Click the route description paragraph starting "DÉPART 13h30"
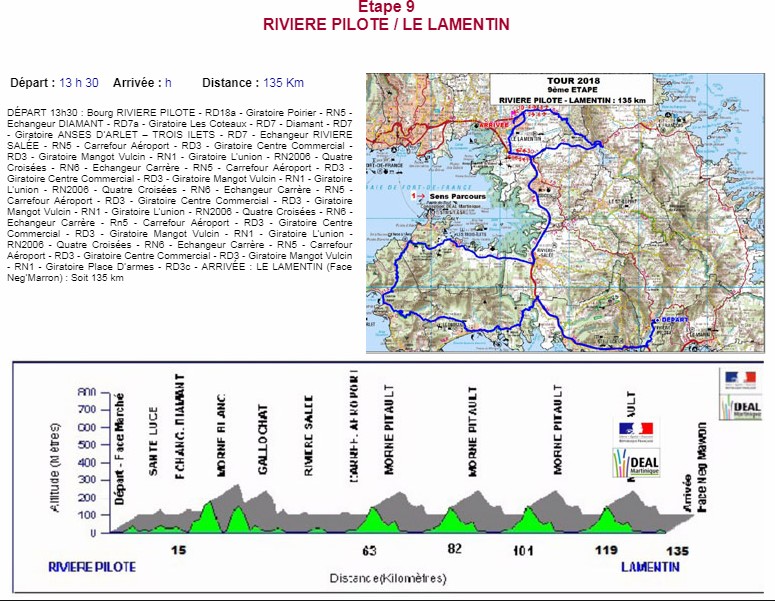775x601 pixels. pos(179,195)
